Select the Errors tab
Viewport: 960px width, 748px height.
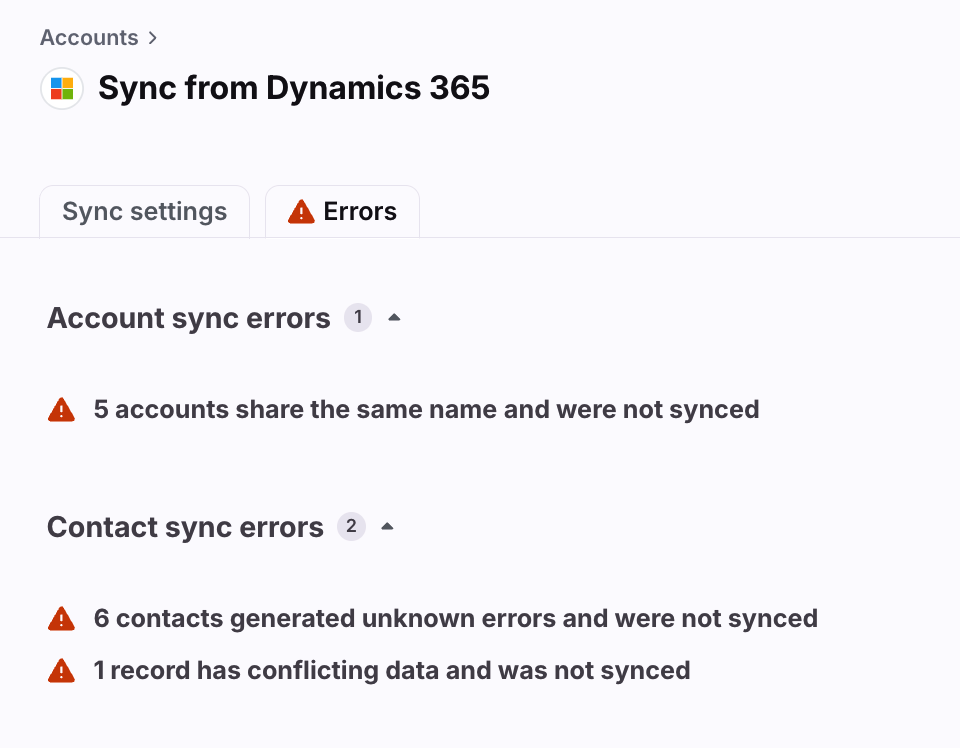[342, 212]
